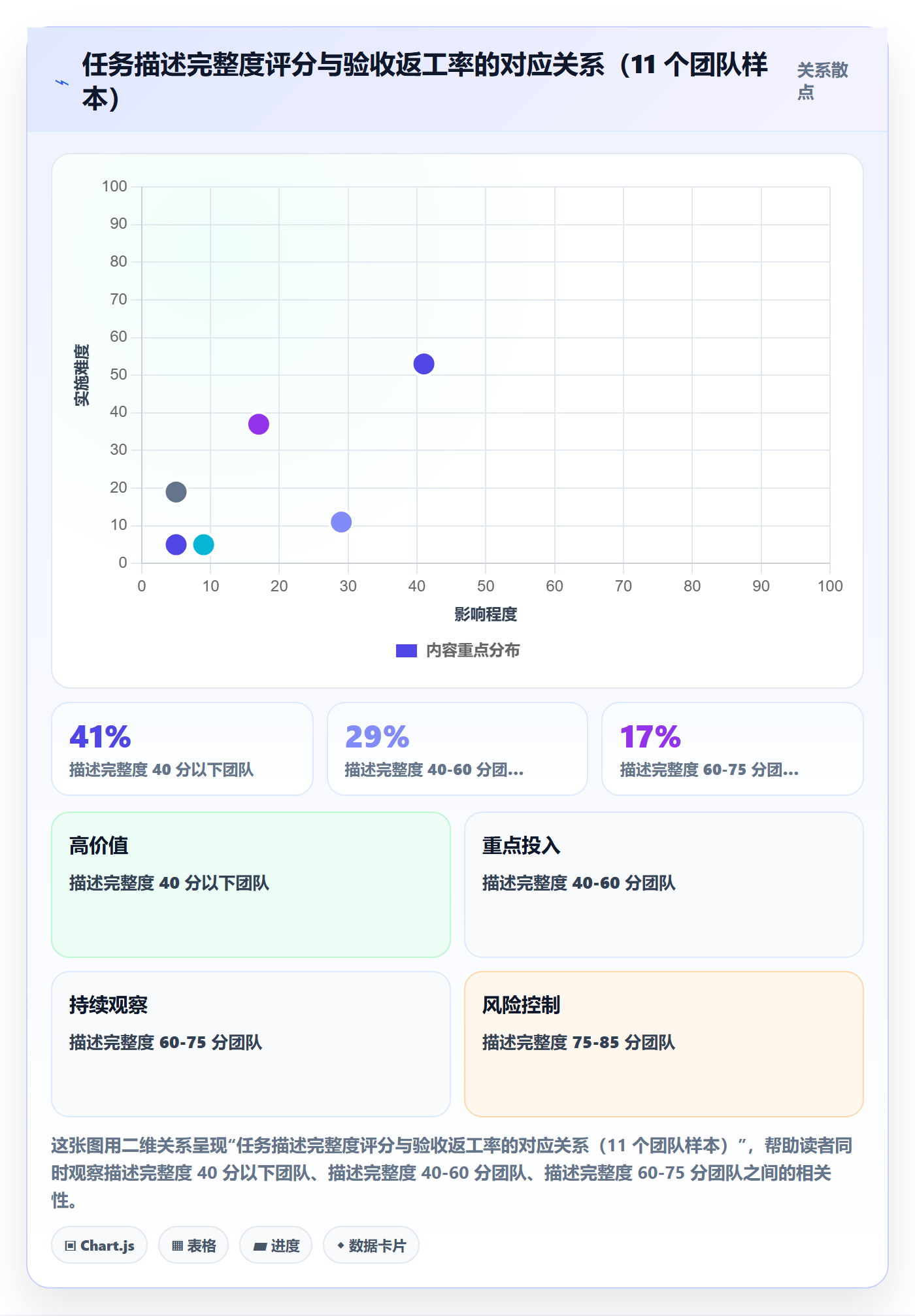The height and width of the screenshot is (1316, 915).
Task: Click the legend color box for 内容重点分布
Action: pyautogui.click(x=407, y=651)
